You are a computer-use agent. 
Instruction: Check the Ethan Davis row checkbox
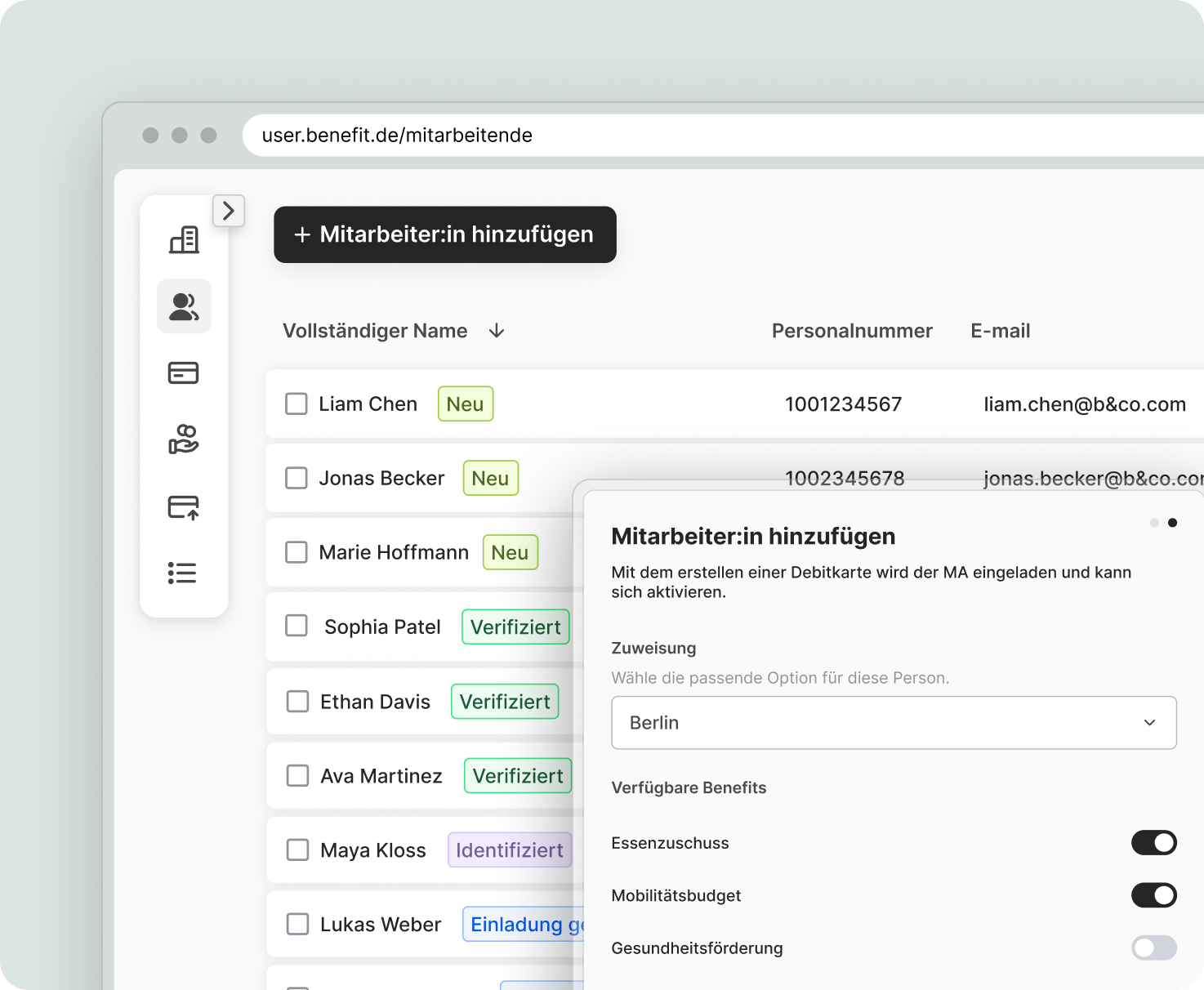(298, 702)
